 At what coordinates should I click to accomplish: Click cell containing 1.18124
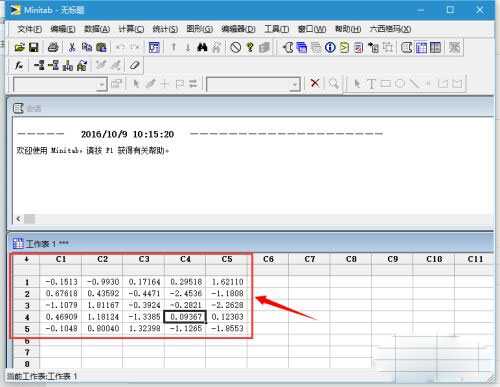102,317
